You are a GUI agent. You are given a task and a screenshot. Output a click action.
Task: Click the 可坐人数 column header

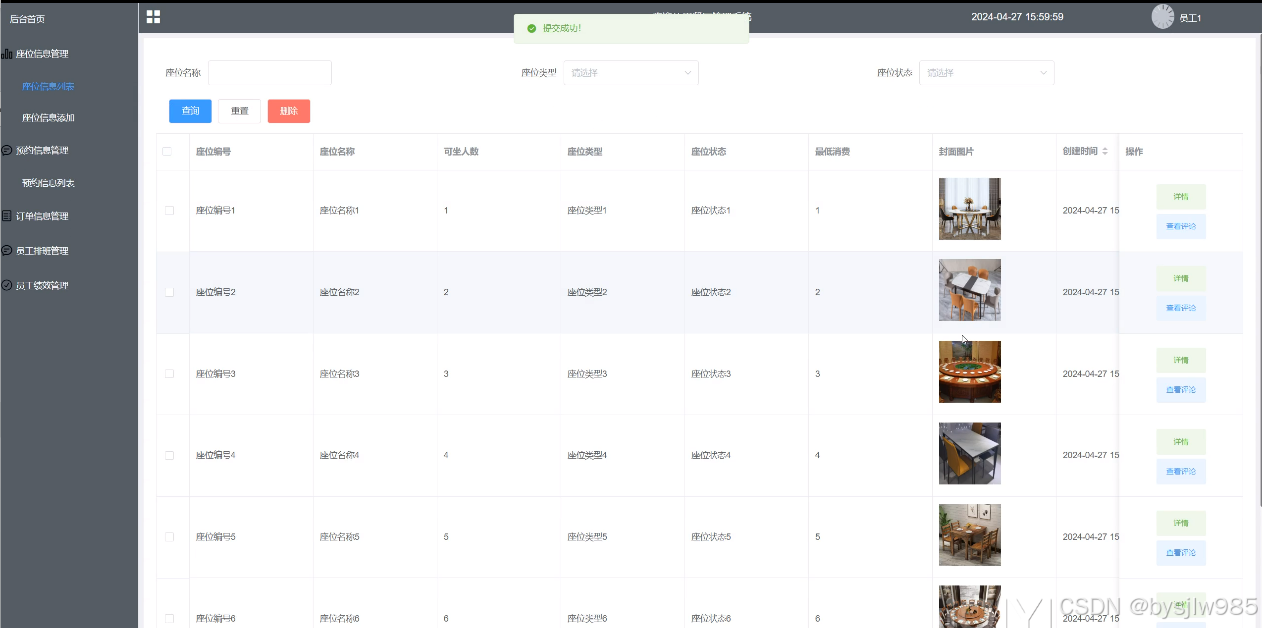(x=461, y=152)
